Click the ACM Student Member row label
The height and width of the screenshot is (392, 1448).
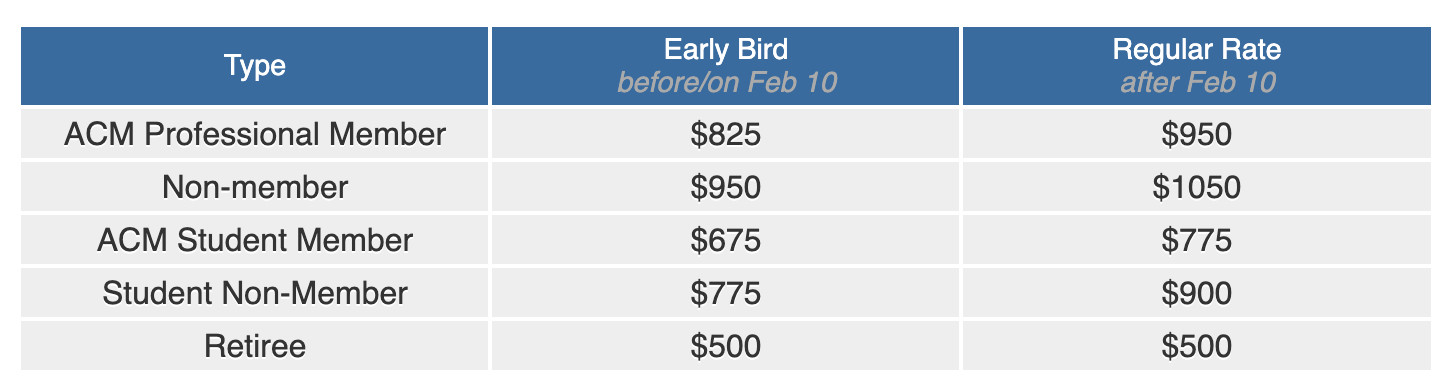pyautogui.click(x=255, y=240)
